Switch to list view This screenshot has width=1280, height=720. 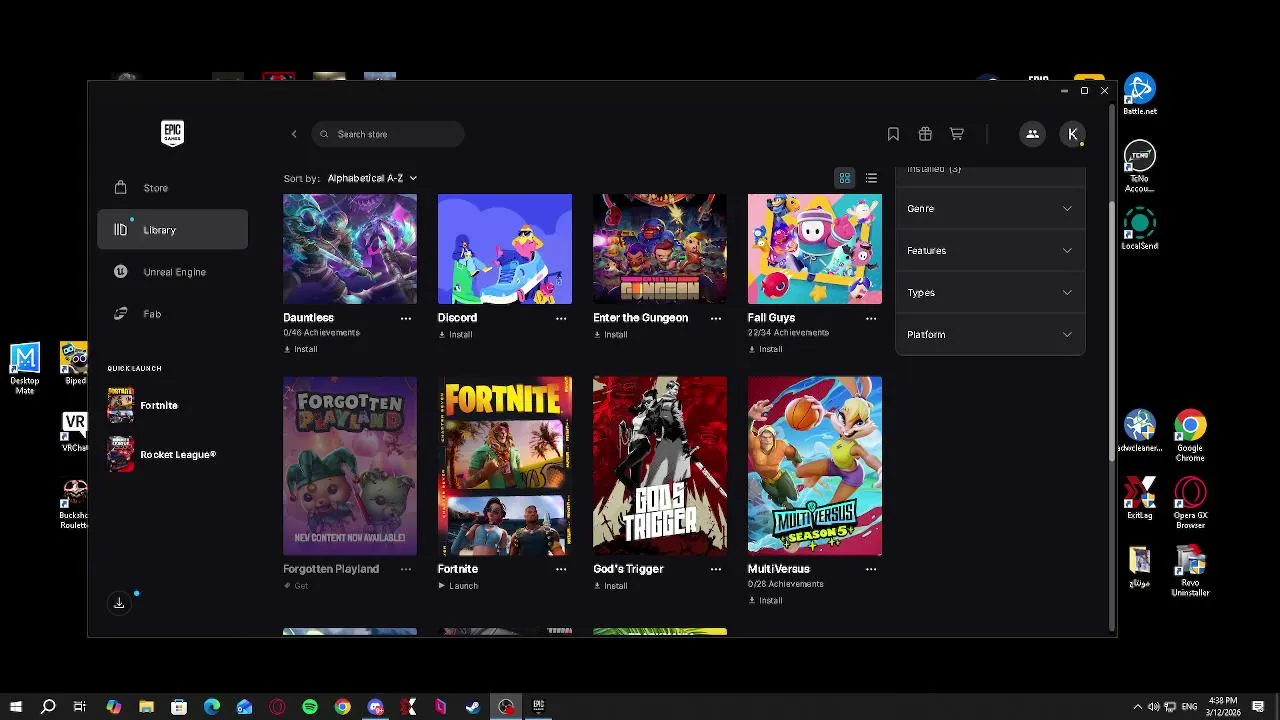(871, 178)
